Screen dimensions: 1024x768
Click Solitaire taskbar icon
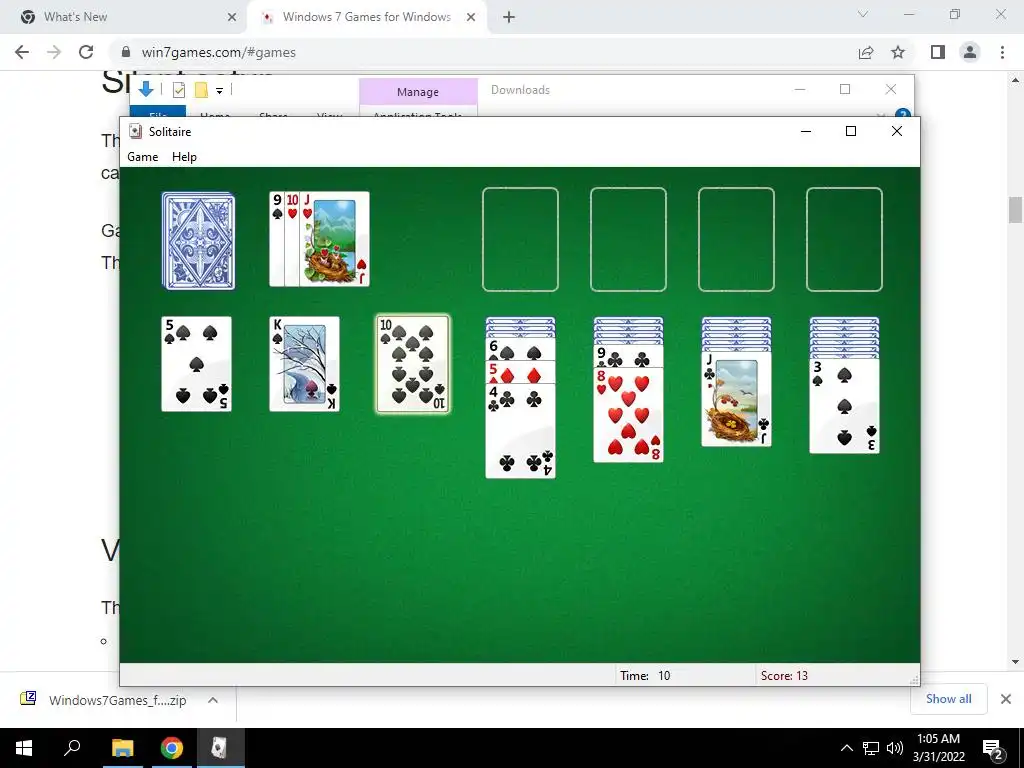220,748
